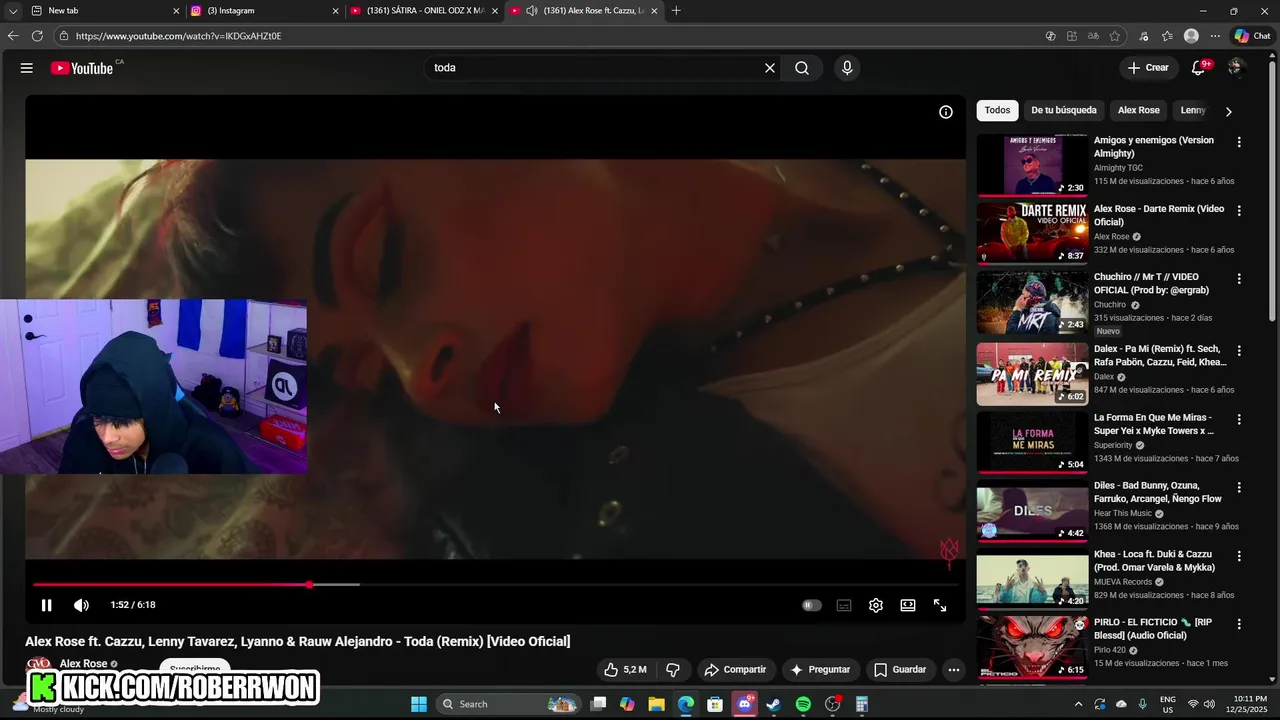Open Steam from the taskbar
Viewport: 1280px width, 720px height.
pyautogui.click(x=774, y=704)
